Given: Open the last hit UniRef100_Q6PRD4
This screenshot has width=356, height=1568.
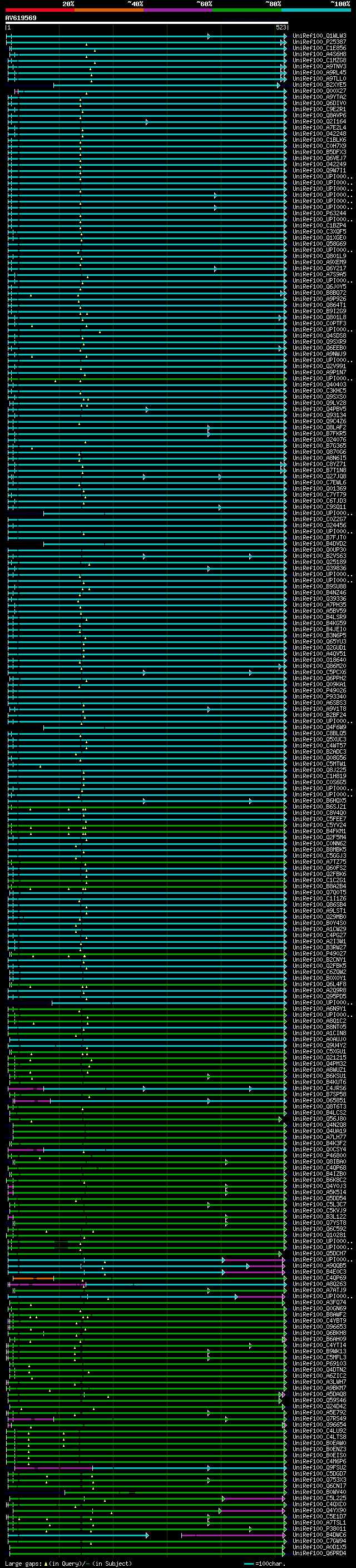Looking at the screenshot, I should [x=319, y=1554].
